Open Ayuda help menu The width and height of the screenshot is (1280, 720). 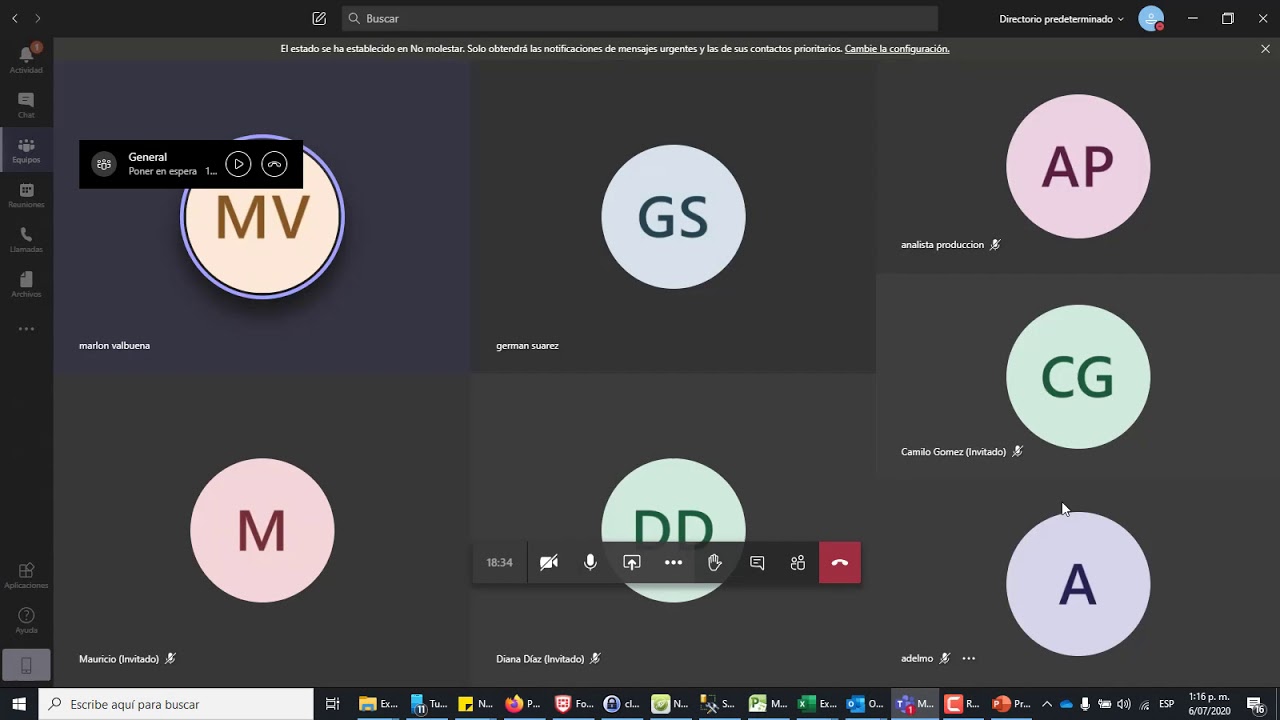[x=26, y=621]
